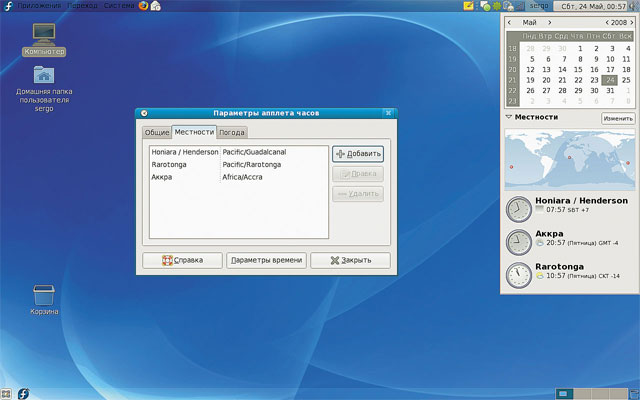Image resolution: width=640 pixels, height=400 pixels.
Task: Open the home folder of sergo
Action: click(x=44, y=89)
